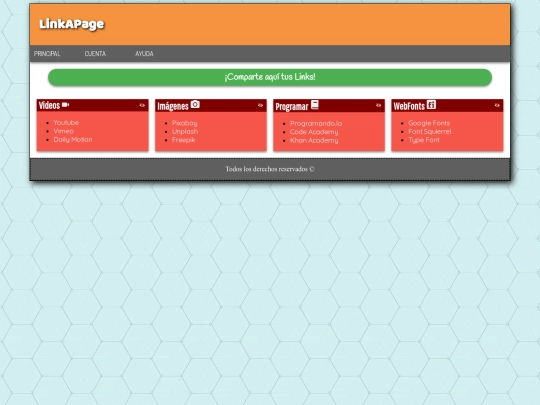540x405 pixels.
Task: Open the CUENTA menu item
Action: tap(95, 54)
